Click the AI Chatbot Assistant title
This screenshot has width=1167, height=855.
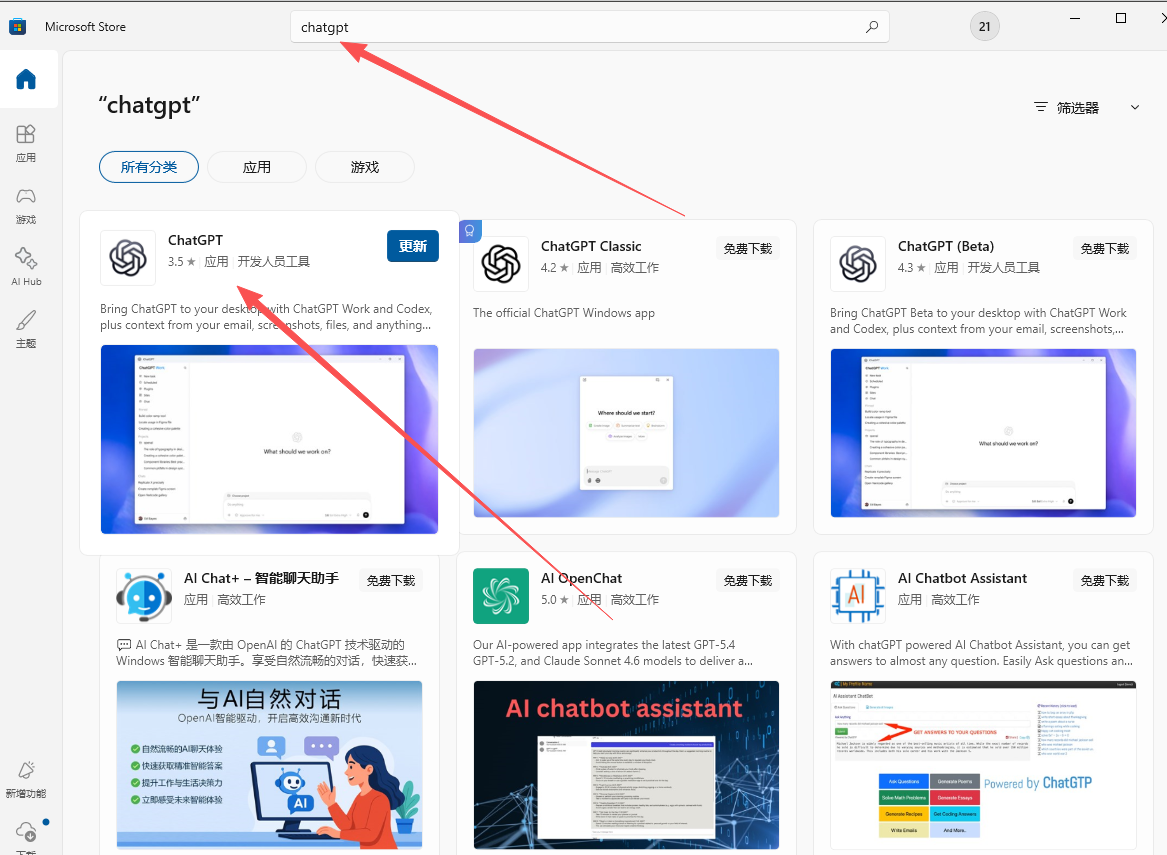point(962,578)
